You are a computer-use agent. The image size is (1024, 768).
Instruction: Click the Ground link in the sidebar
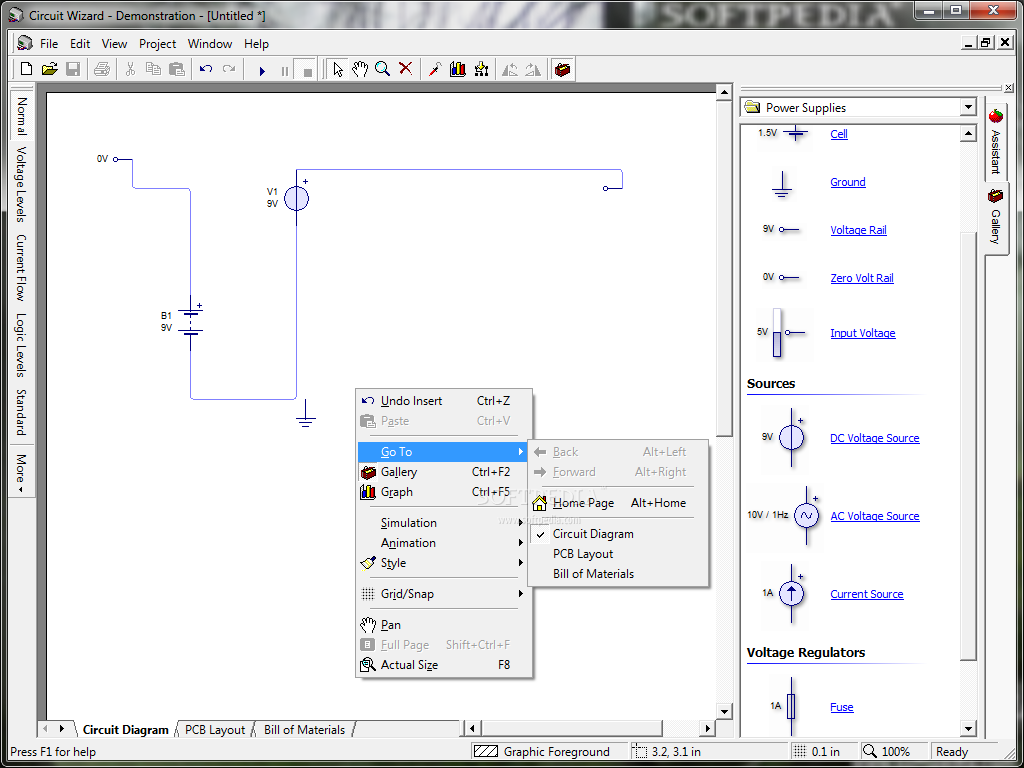(x=847, y=182)
